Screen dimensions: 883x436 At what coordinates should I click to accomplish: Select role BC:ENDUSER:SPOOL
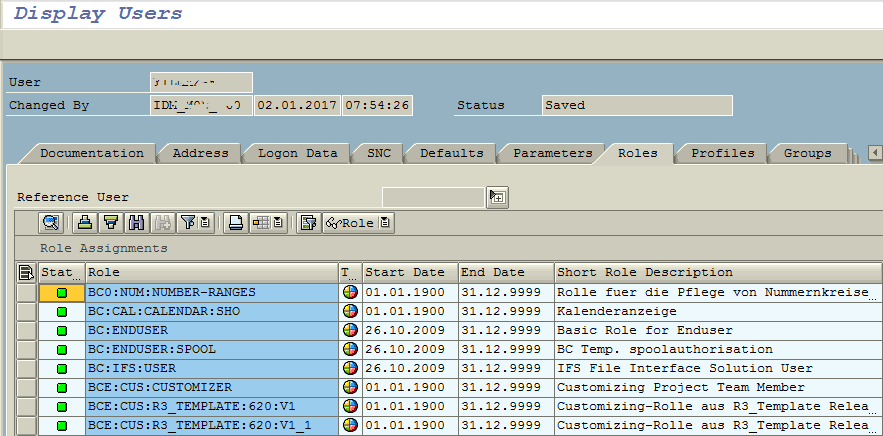tap(212, 349)
